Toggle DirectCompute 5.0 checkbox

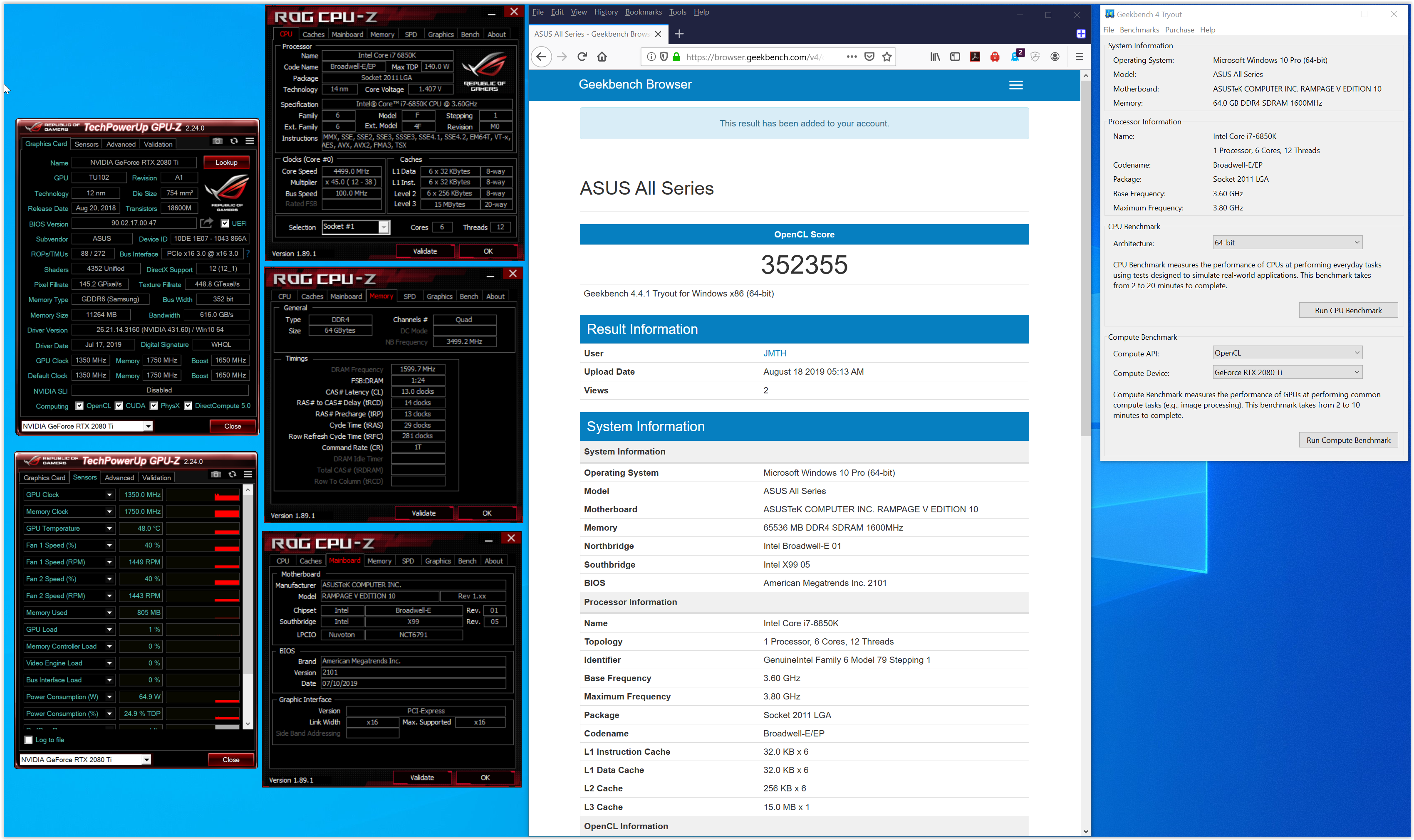[188, 406]
